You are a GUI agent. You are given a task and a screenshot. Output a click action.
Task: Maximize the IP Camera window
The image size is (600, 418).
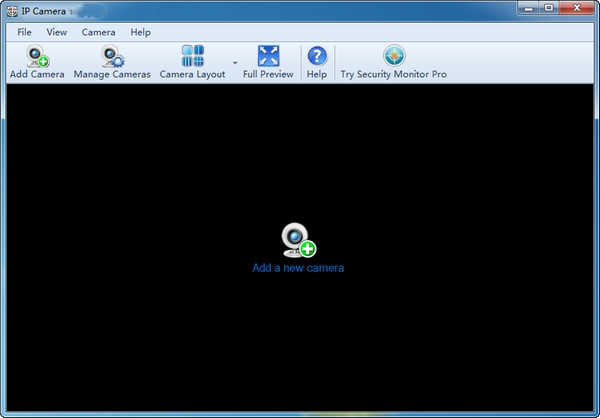(x=549, y=8)
